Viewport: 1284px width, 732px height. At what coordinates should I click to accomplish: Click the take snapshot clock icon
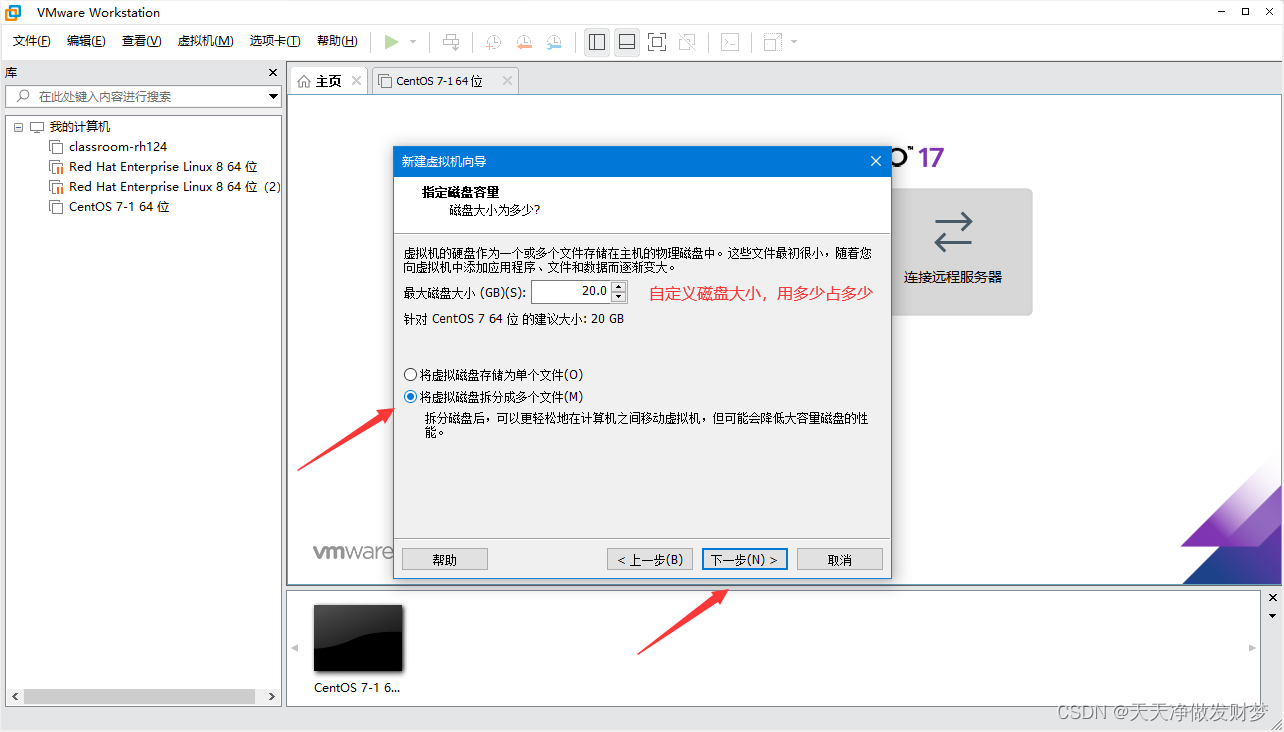494,42
